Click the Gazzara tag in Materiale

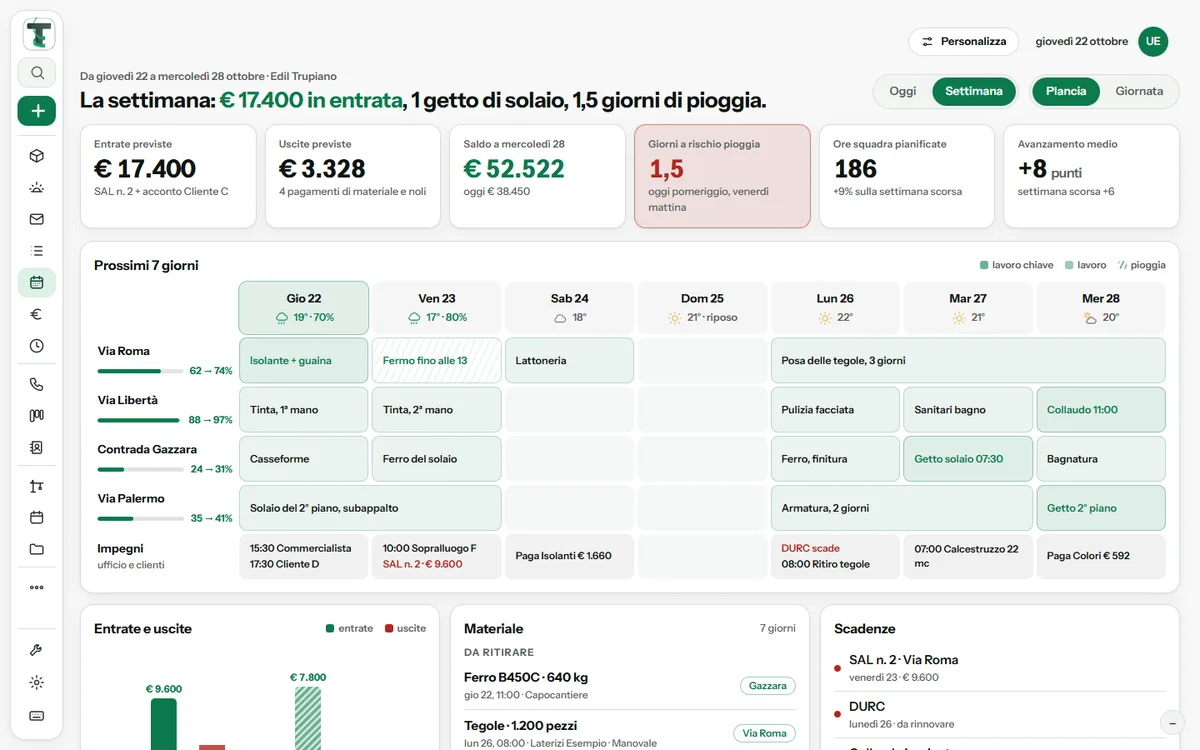[x=768, y=686]
